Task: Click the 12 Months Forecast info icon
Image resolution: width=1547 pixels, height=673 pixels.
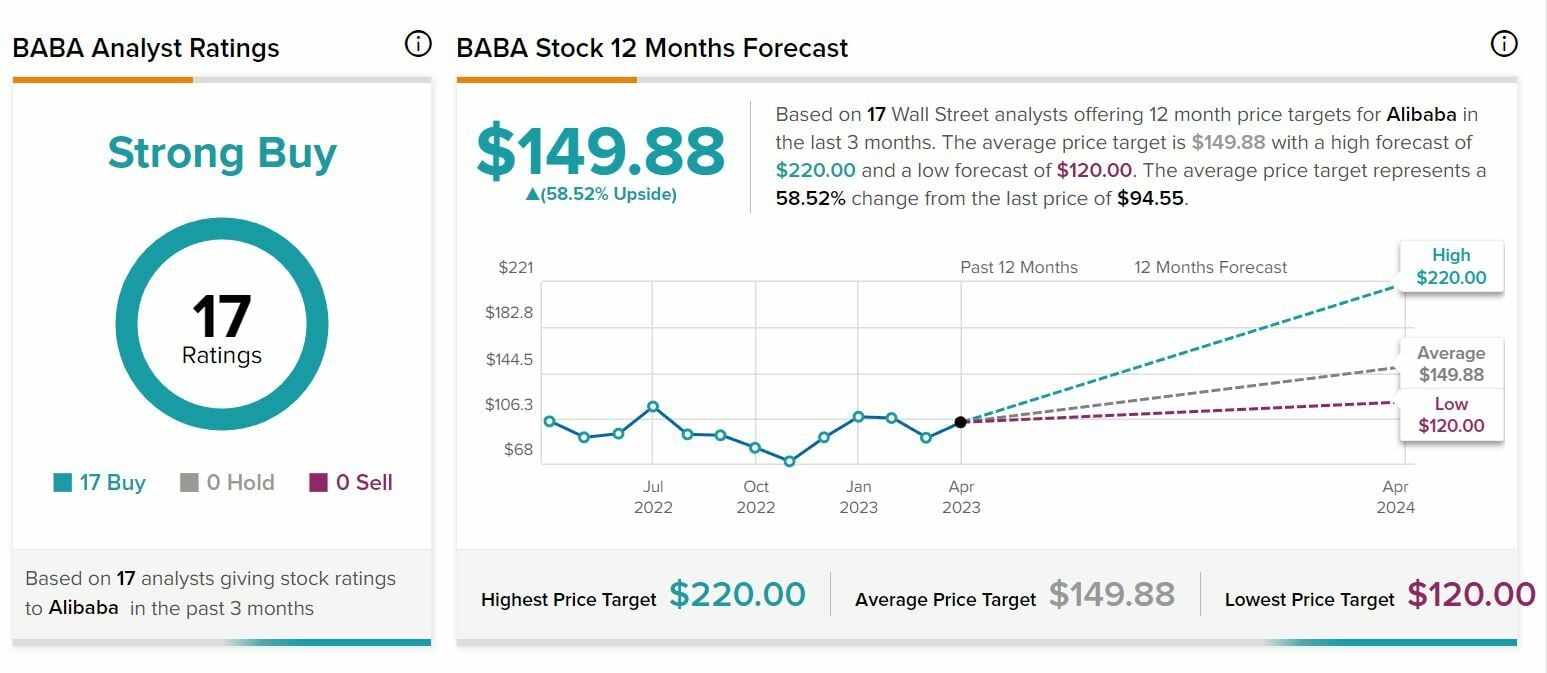Action: click(1503, 44)
